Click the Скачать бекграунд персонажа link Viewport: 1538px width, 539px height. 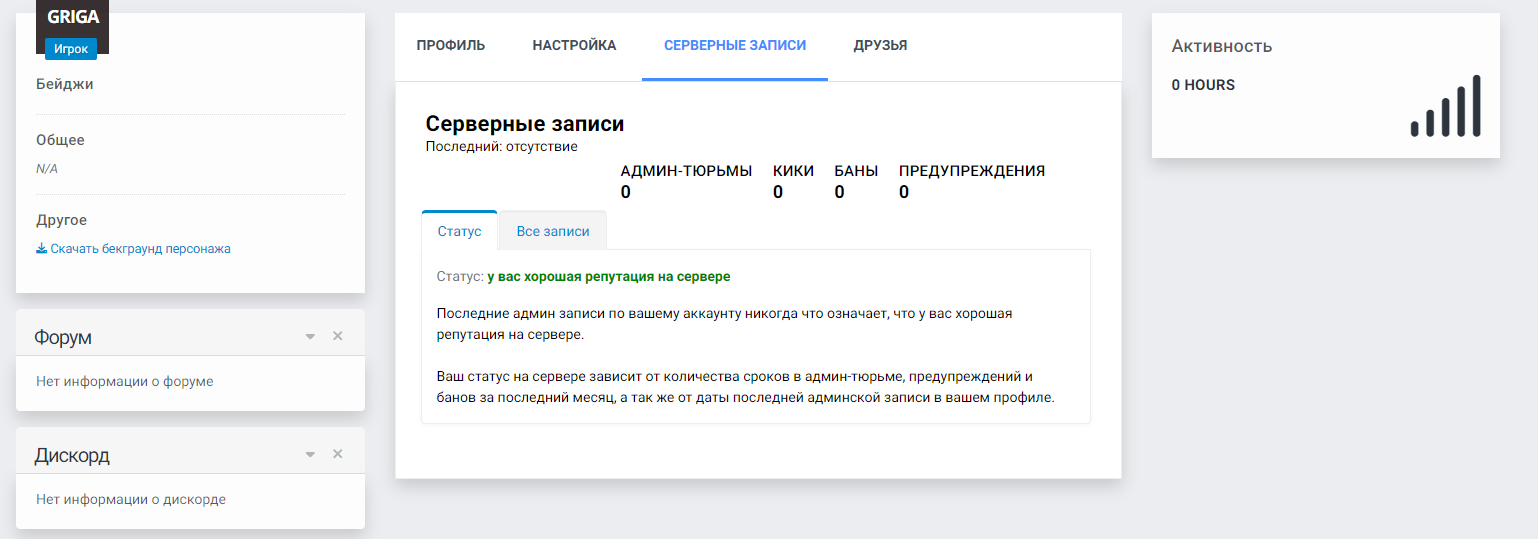(x=141, y=249)
